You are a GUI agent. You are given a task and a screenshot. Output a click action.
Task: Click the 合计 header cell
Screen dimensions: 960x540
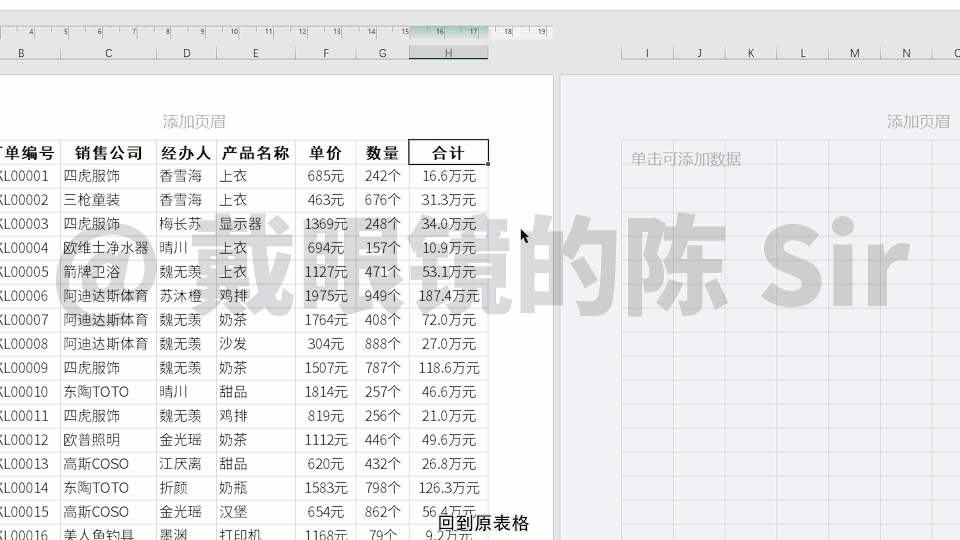click(x=449, y=152)
